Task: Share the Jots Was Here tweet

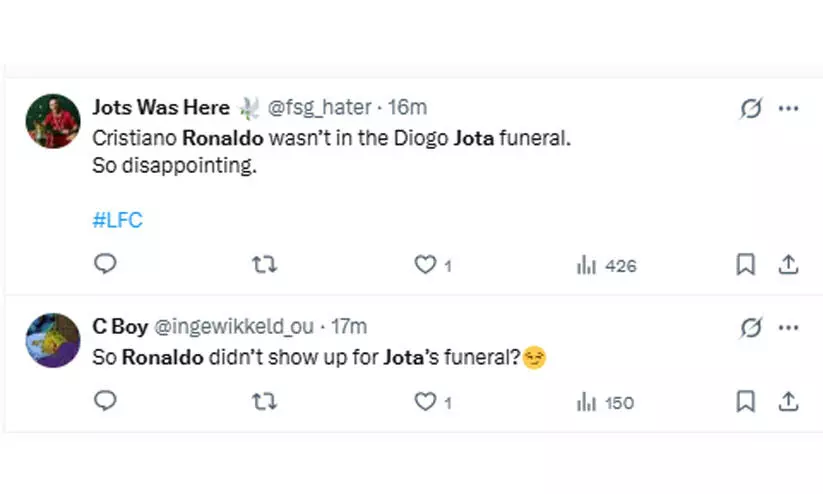Action: [788, 264]
